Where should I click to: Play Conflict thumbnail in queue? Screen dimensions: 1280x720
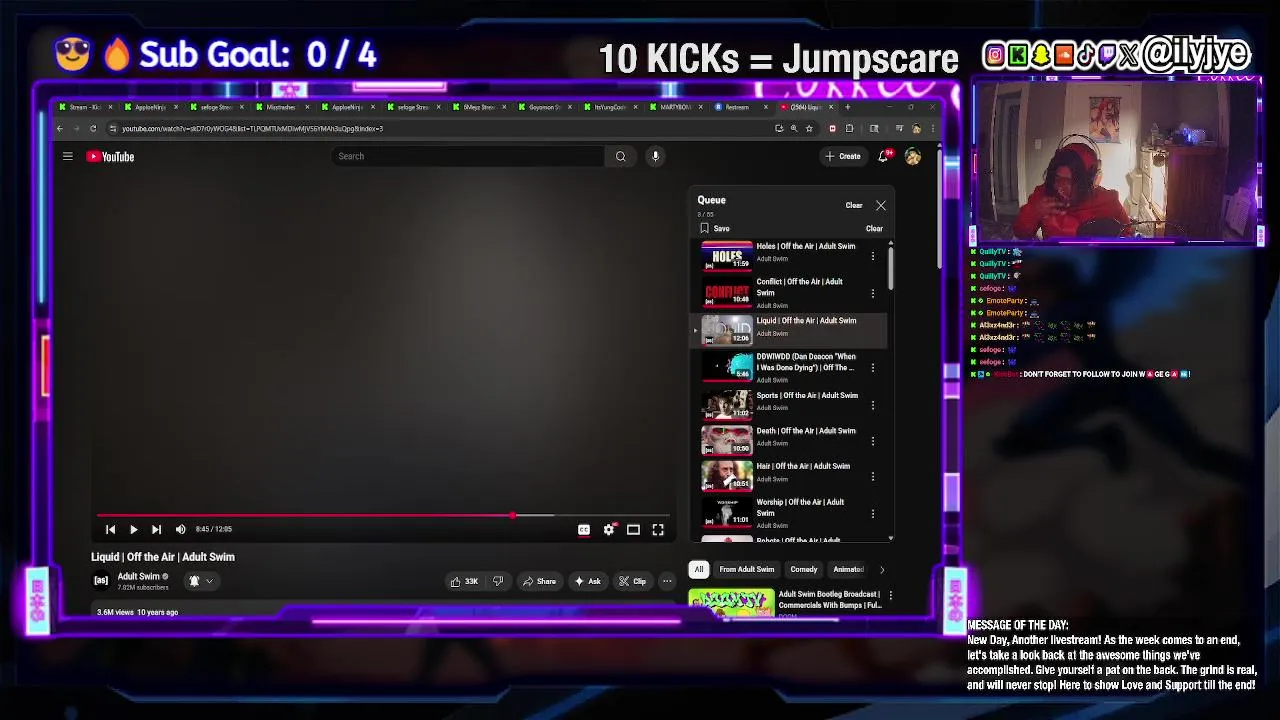[x=727, y=293]
